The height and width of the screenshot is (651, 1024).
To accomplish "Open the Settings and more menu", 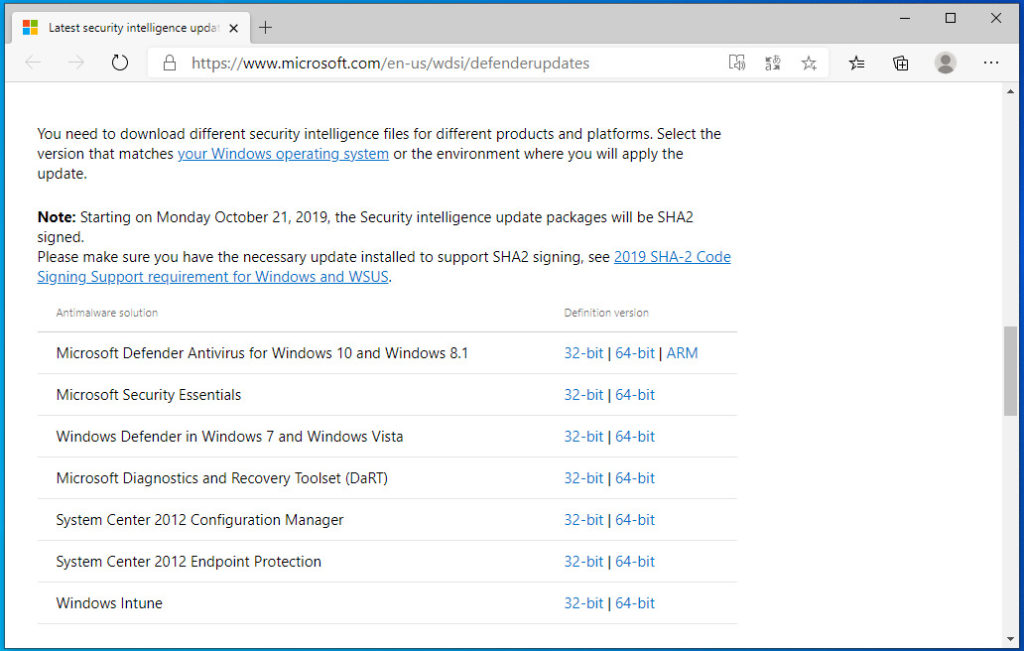I will point(991,62).
